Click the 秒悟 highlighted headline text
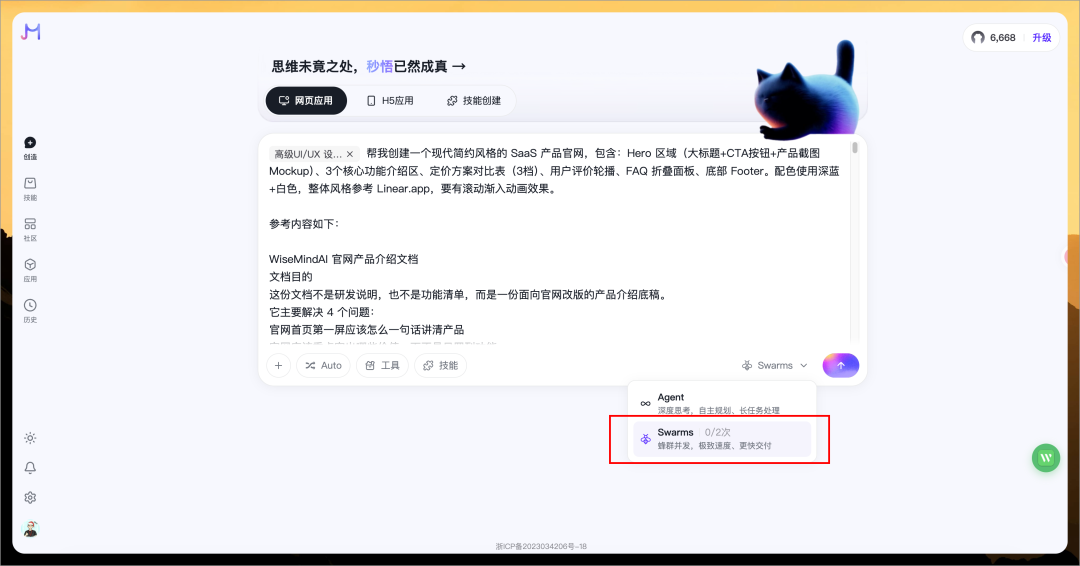 [x=380, y=66]
